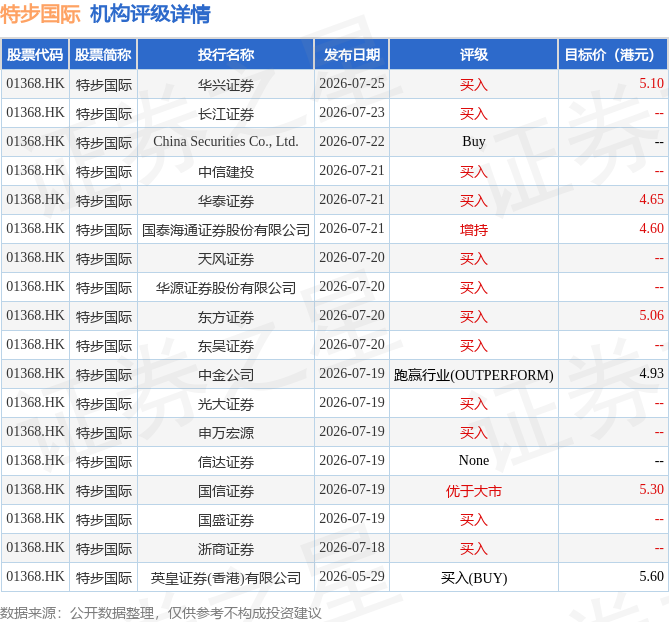This screenshot has height=622, width=669.
Task: Click the 投行名称 column header
Action: [226, 55]
